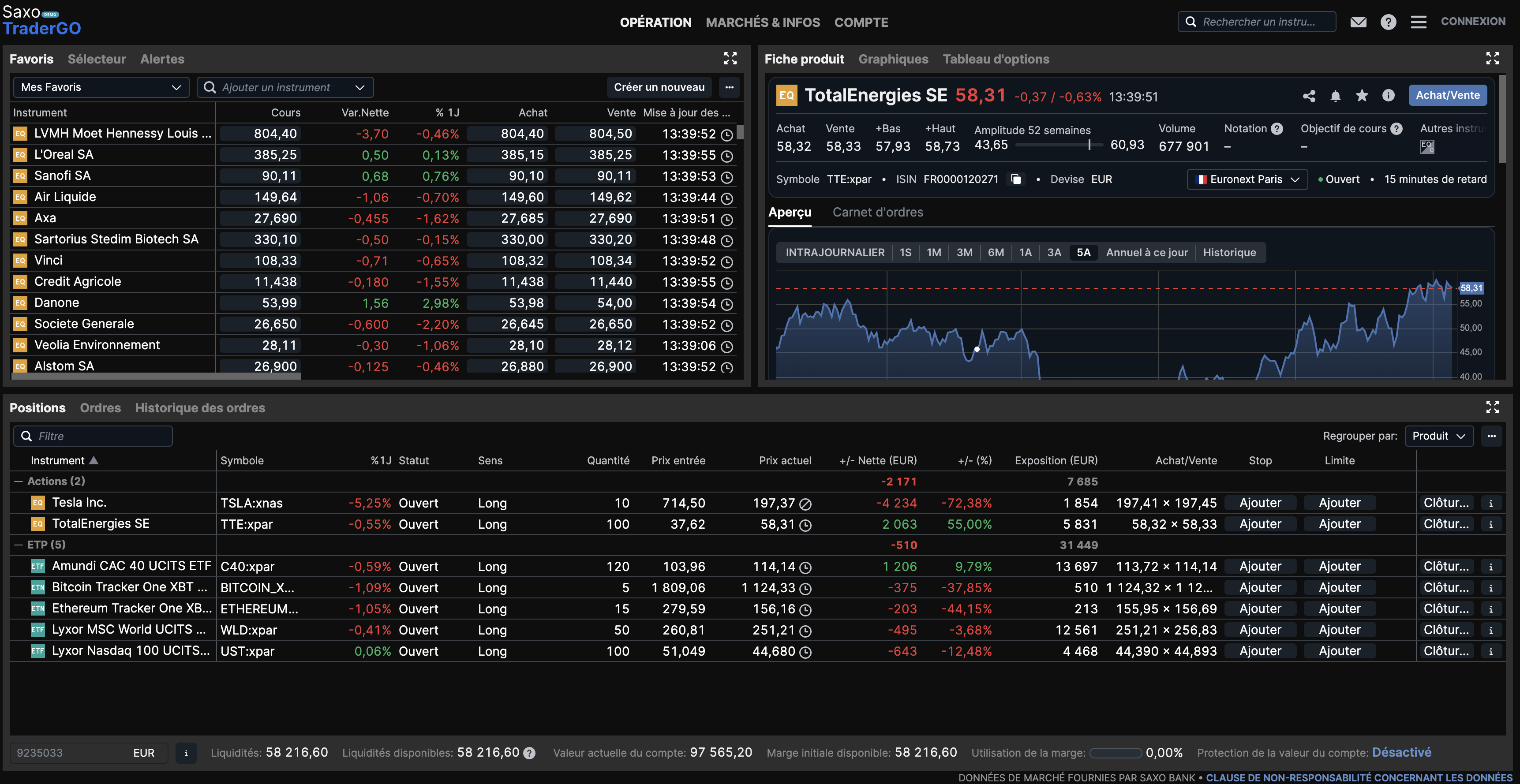Open the Autres instruments EQ icon
The height and width of the screenshot is (784, 1520).
click(1427, 146)
